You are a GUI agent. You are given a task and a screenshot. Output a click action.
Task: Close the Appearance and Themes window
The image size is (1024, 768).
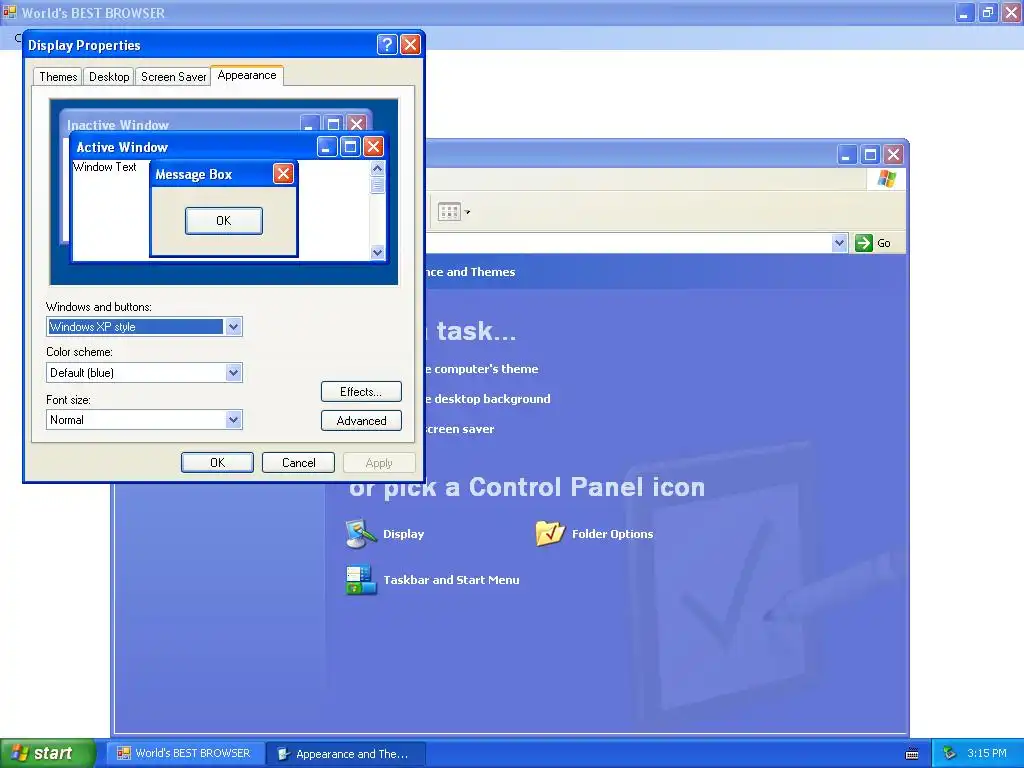pyautogui.click(x=893, y=155)
